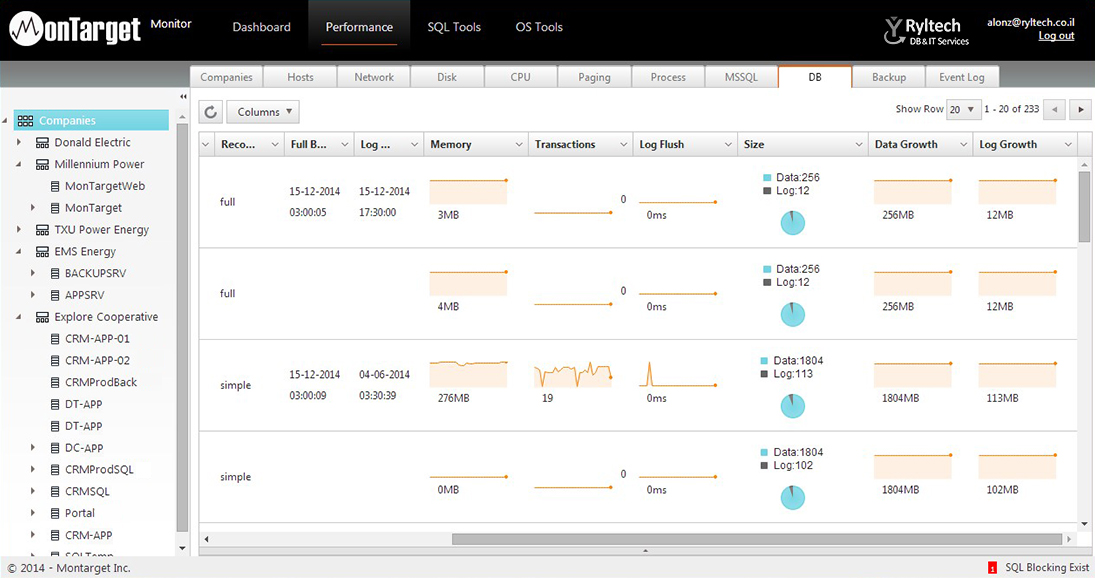The image size is (1095, 578).
Task: Open the Transactions column header menu arrow
Action: click(x=624, y=144)
